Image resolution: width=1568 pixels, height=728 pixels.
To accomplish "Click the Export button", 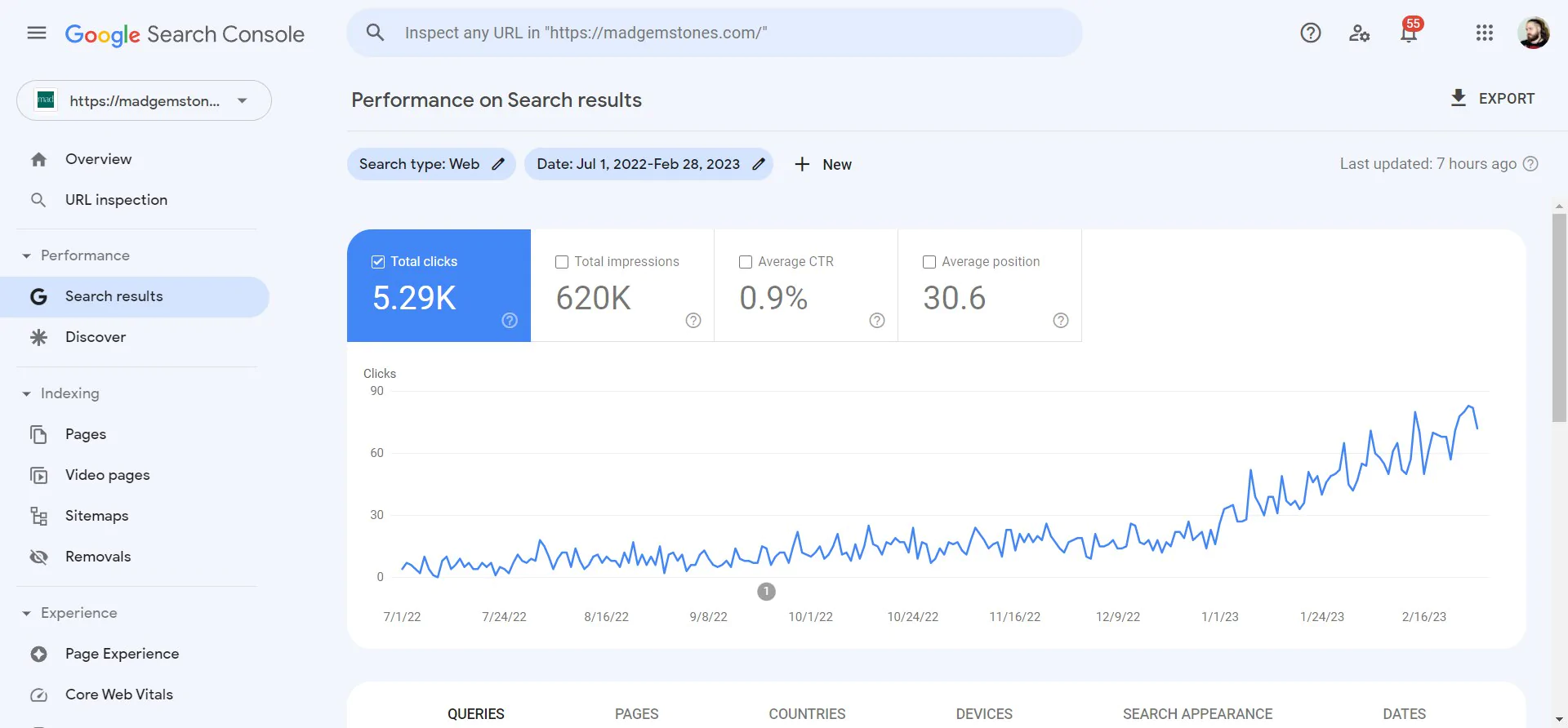I will click(x=1492, y=99).
